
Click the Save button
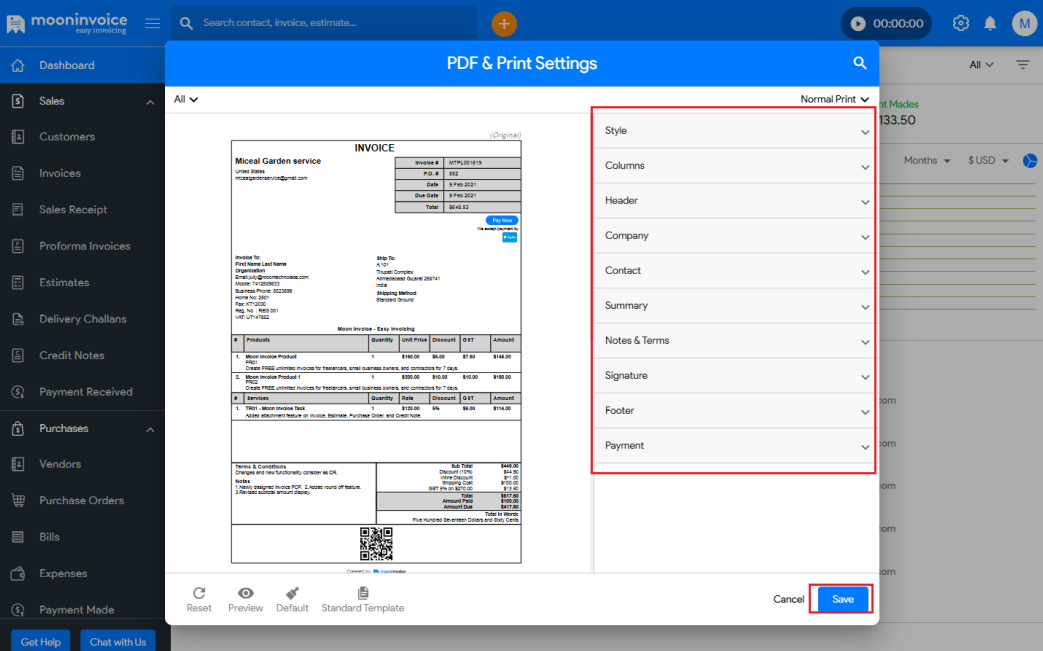[842, 599]
